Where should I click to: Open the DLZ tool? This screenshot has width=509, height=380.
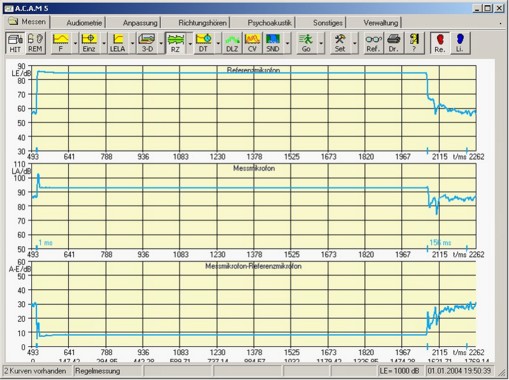click(x=232, y=43)
